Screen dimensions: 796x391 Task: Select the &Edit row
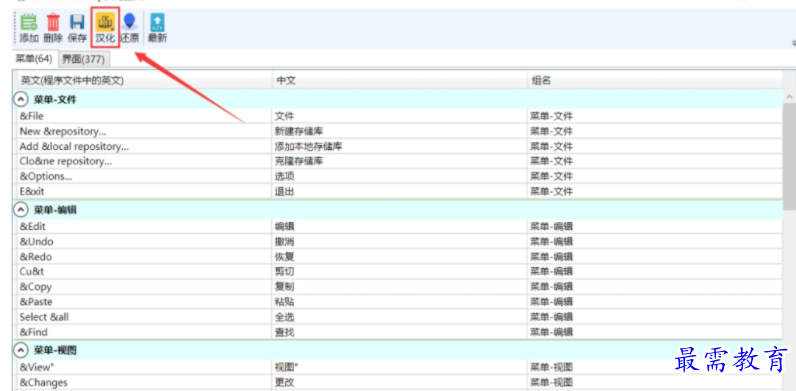point(399,226)
